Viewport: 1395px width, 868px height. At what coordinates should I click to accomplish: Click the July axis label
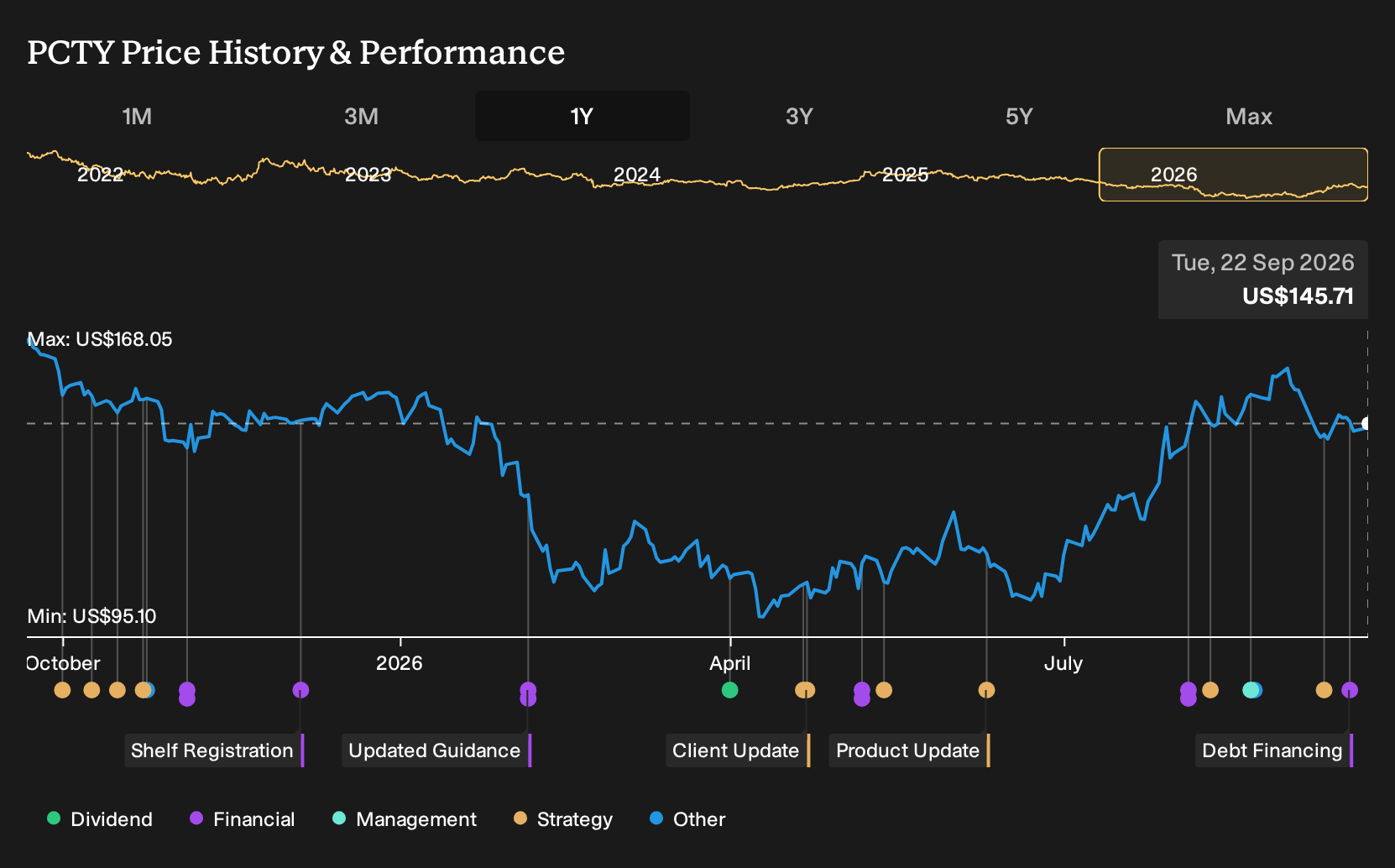(x=1063, y=663)
